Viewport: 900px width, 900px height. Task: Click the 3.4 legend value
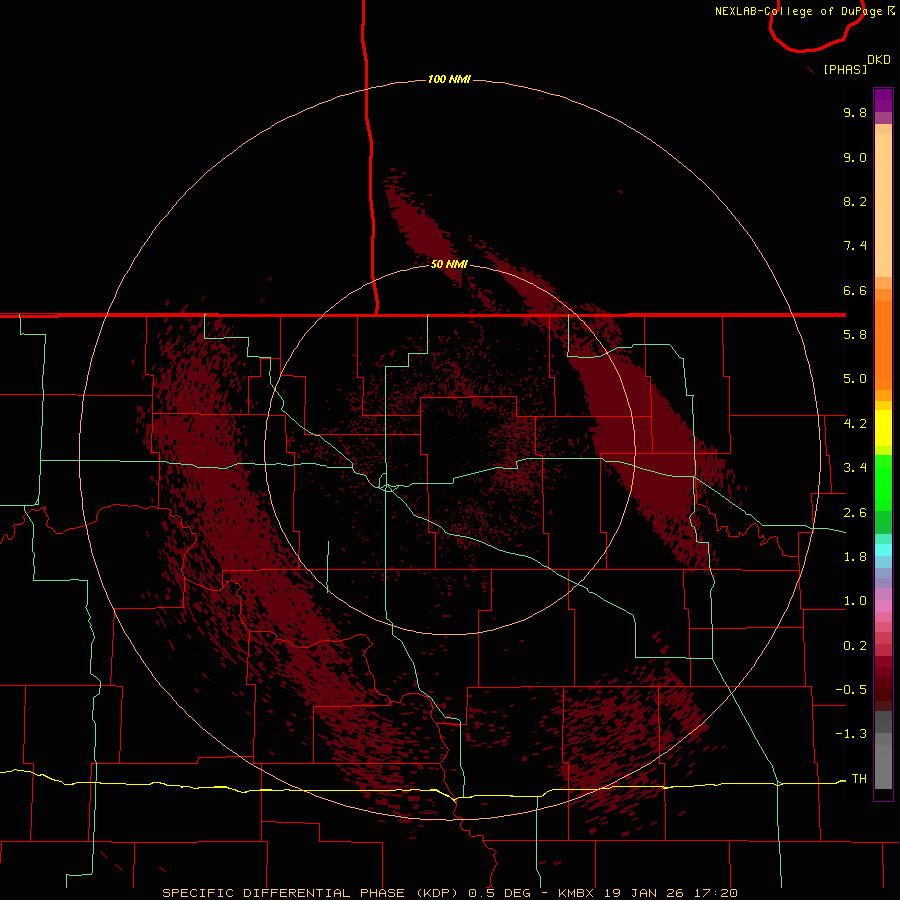point(855,468)
